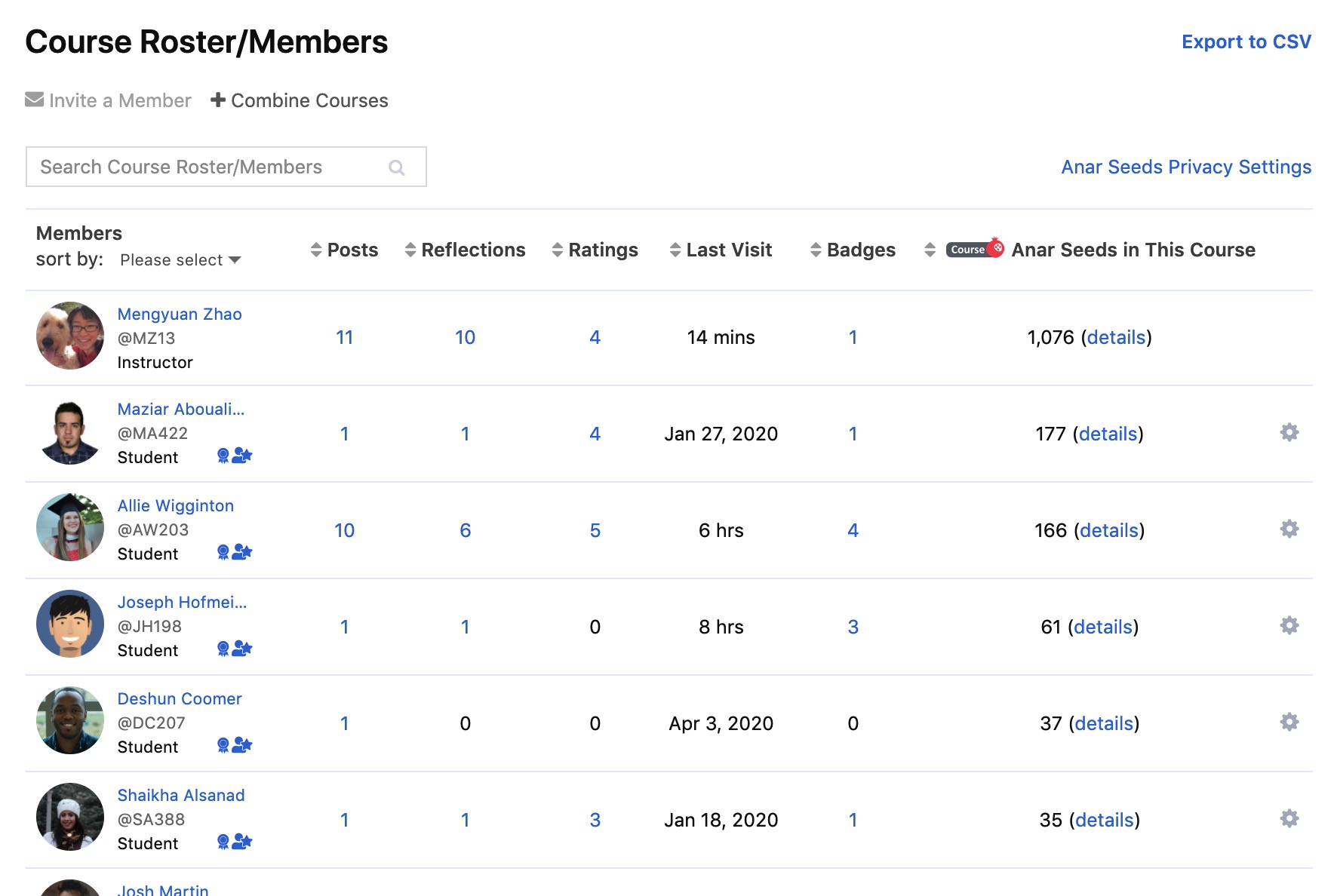This screenshot has height=896, width=1334.
Task: Click user-star icon under Joseph Hofmei
Action: [242, 648]
